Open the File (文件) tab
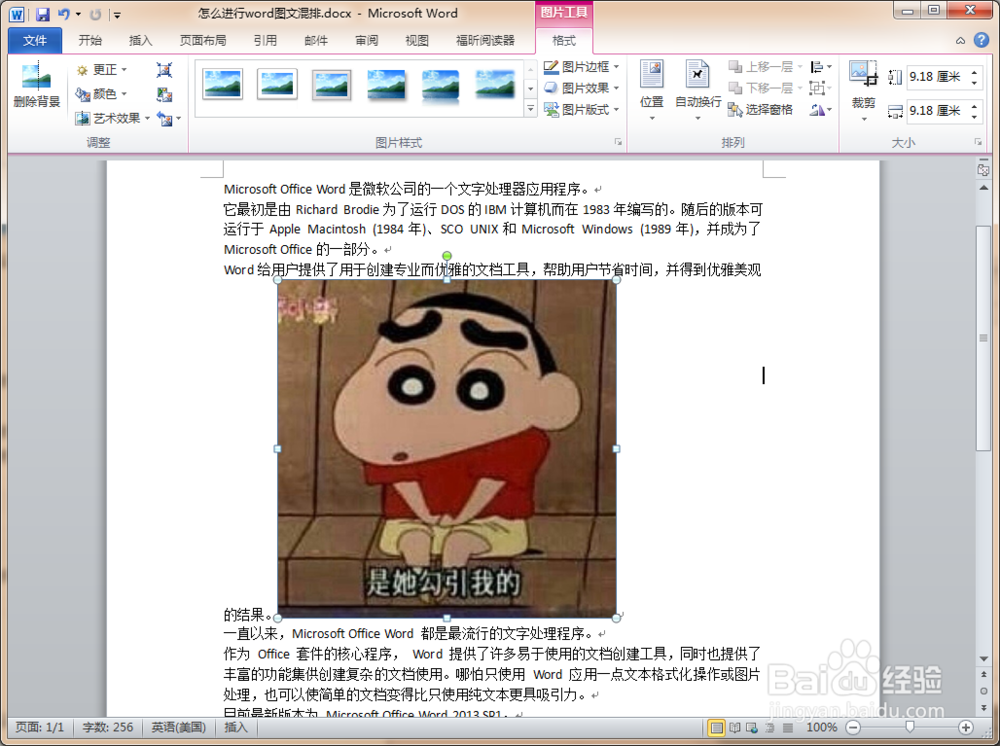The image size is (1000, 746). pyautogui.click(x=35, y=40)
